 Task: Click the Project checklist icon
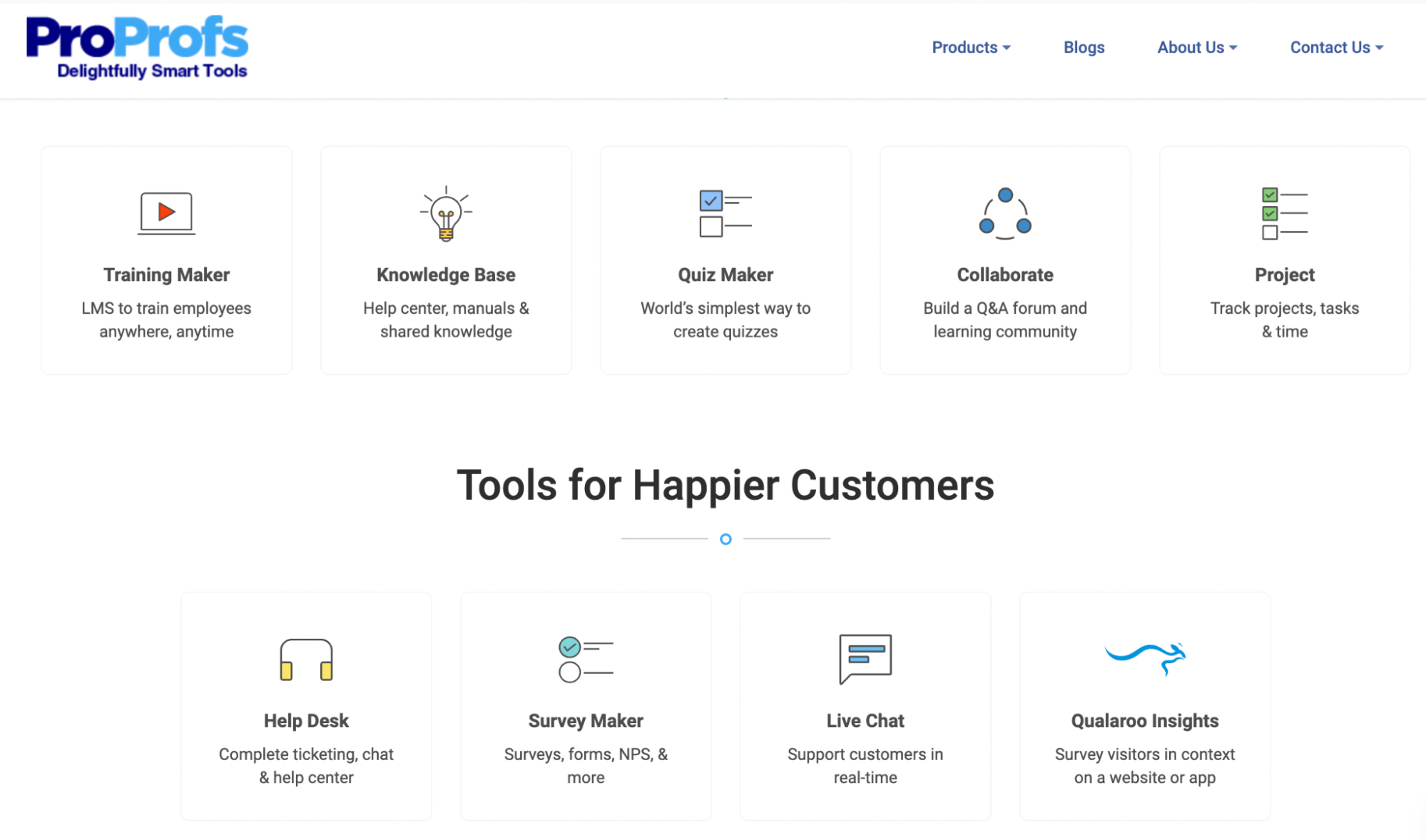[x=1285, y=213]
